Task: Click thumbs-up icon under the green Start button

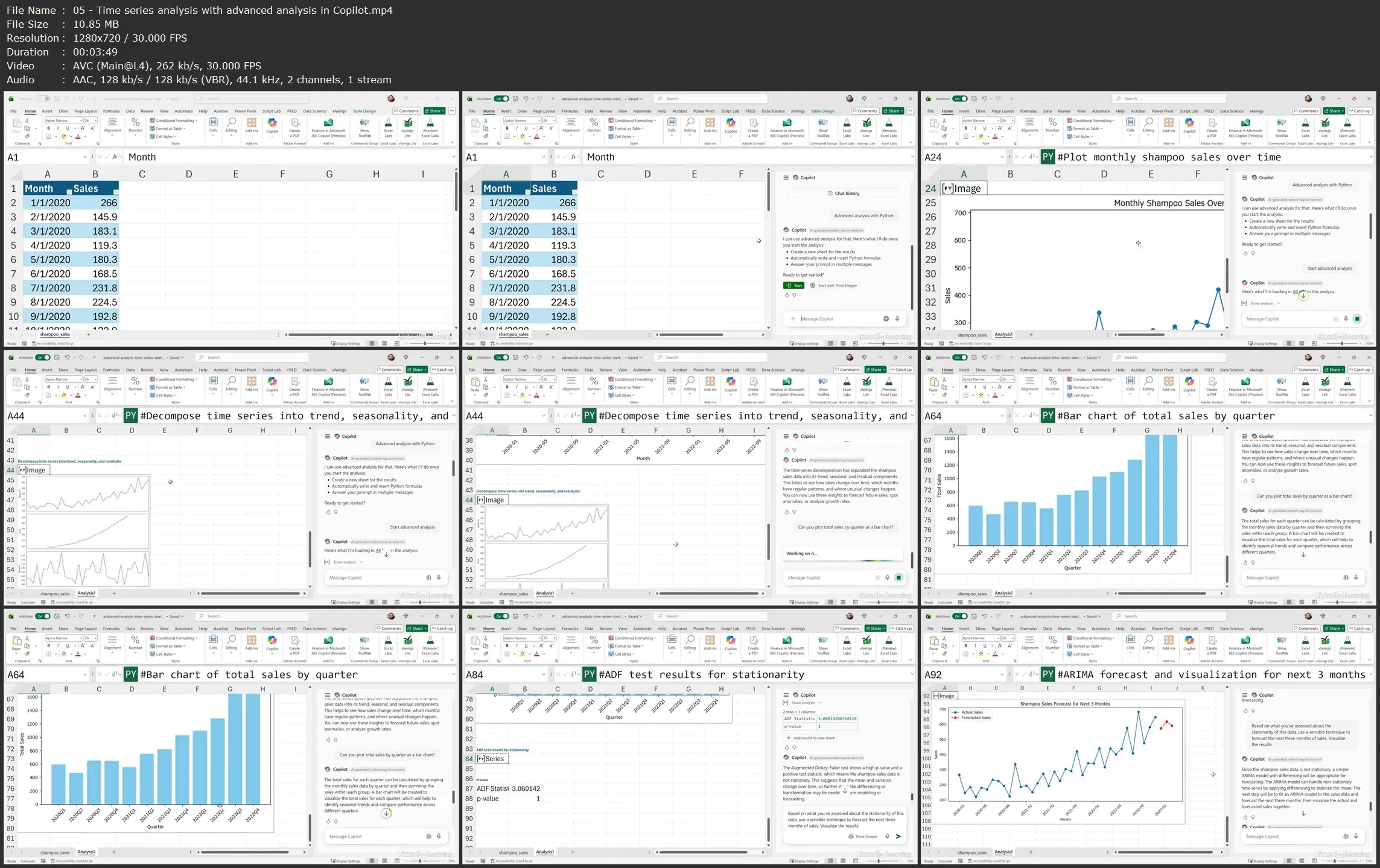Action: [x=787, y=295]
